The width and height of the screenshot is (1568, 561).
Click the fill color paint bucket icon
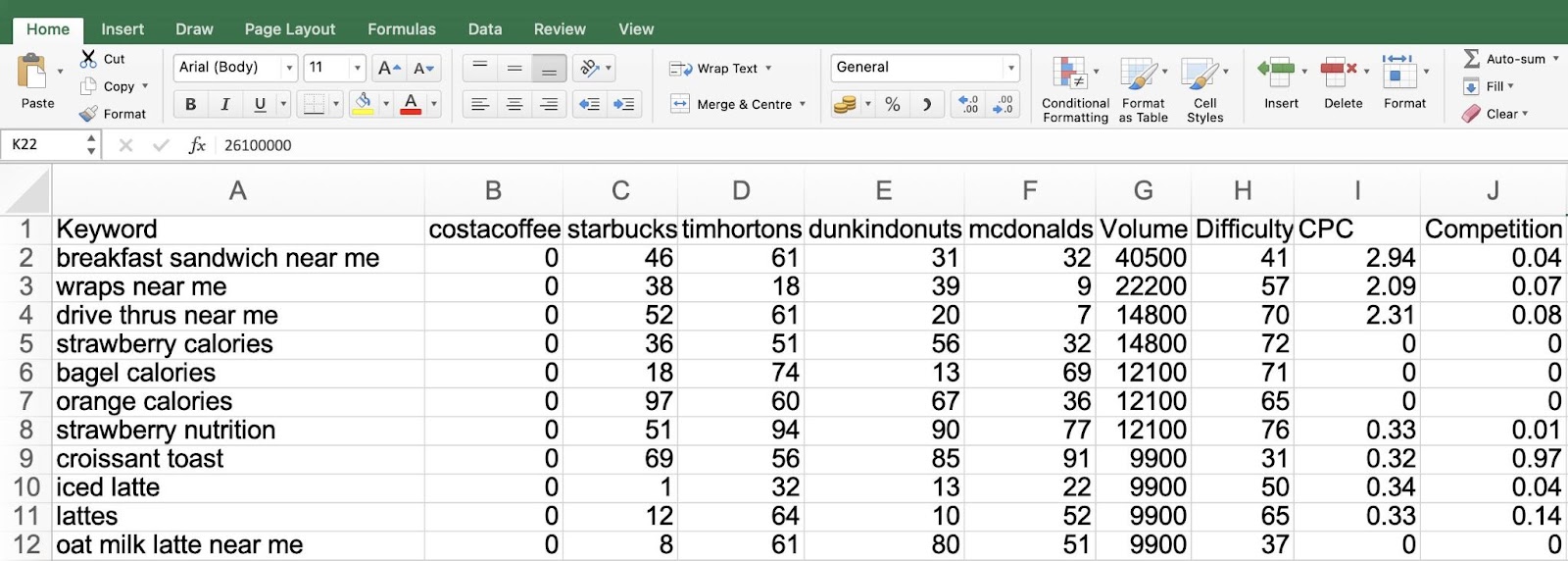coord(364,104)
